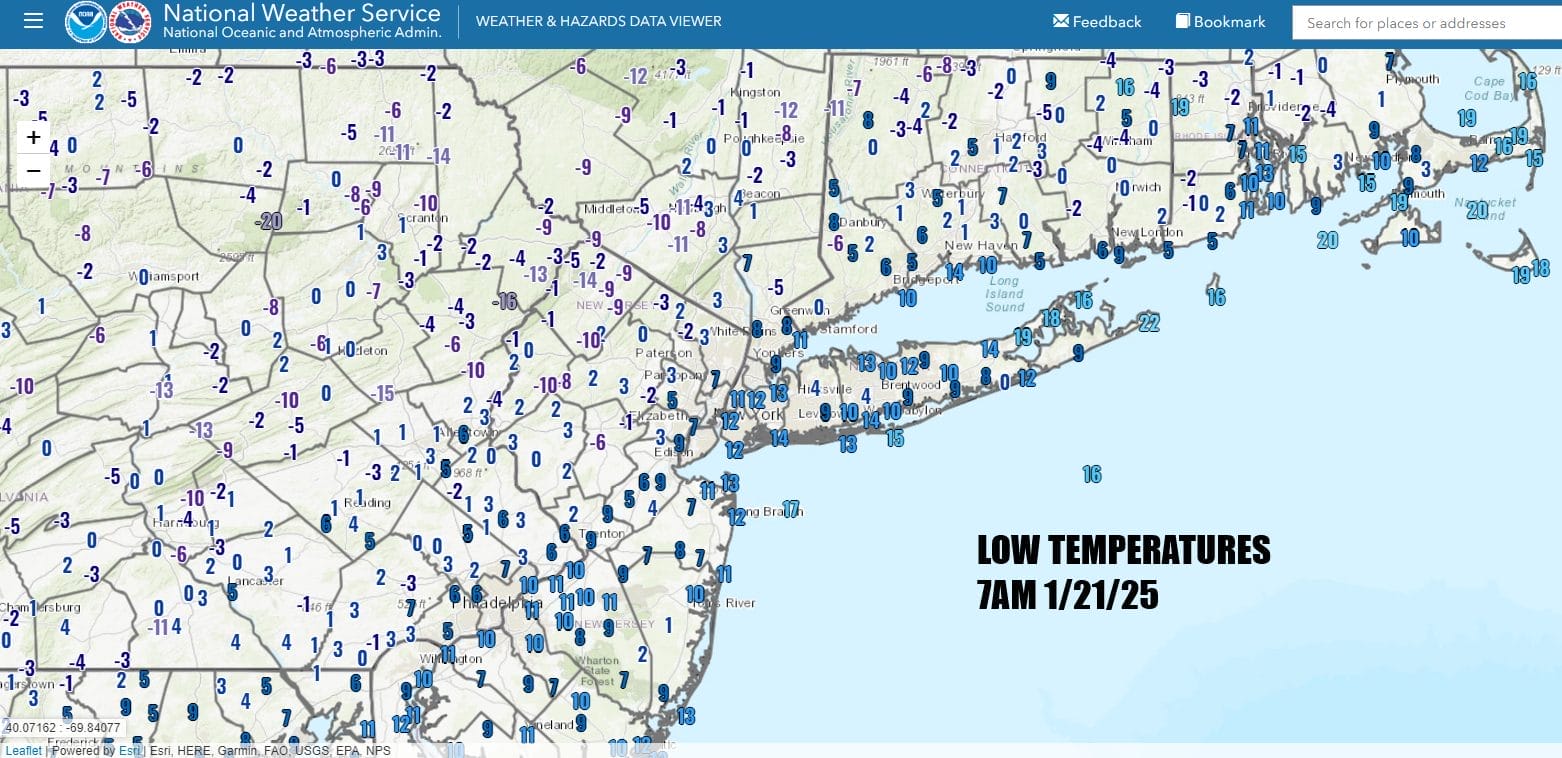1562x758 pixels.
Task: Zoom in on the map
Action: point(34,137)
